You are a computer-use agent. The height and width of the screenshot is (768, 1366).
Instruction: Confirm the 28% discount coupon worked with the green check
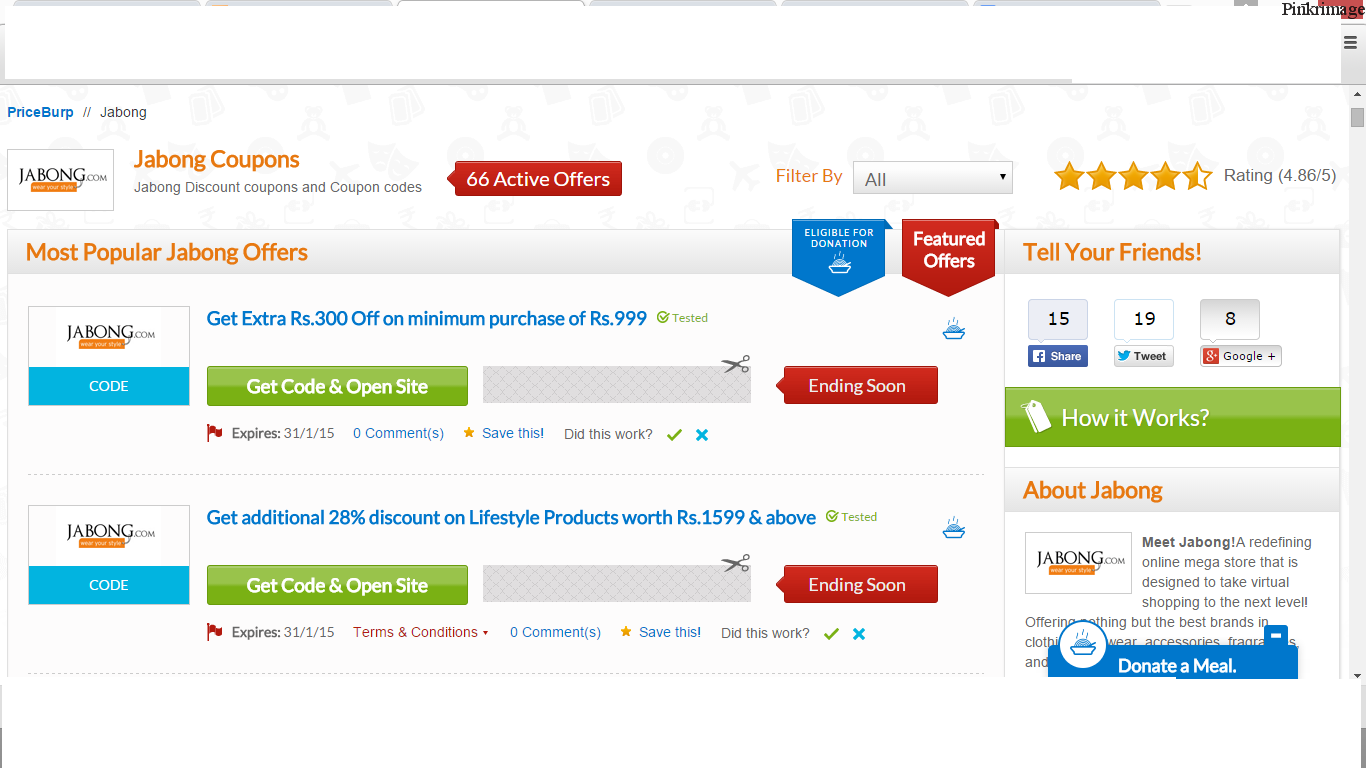831,634
